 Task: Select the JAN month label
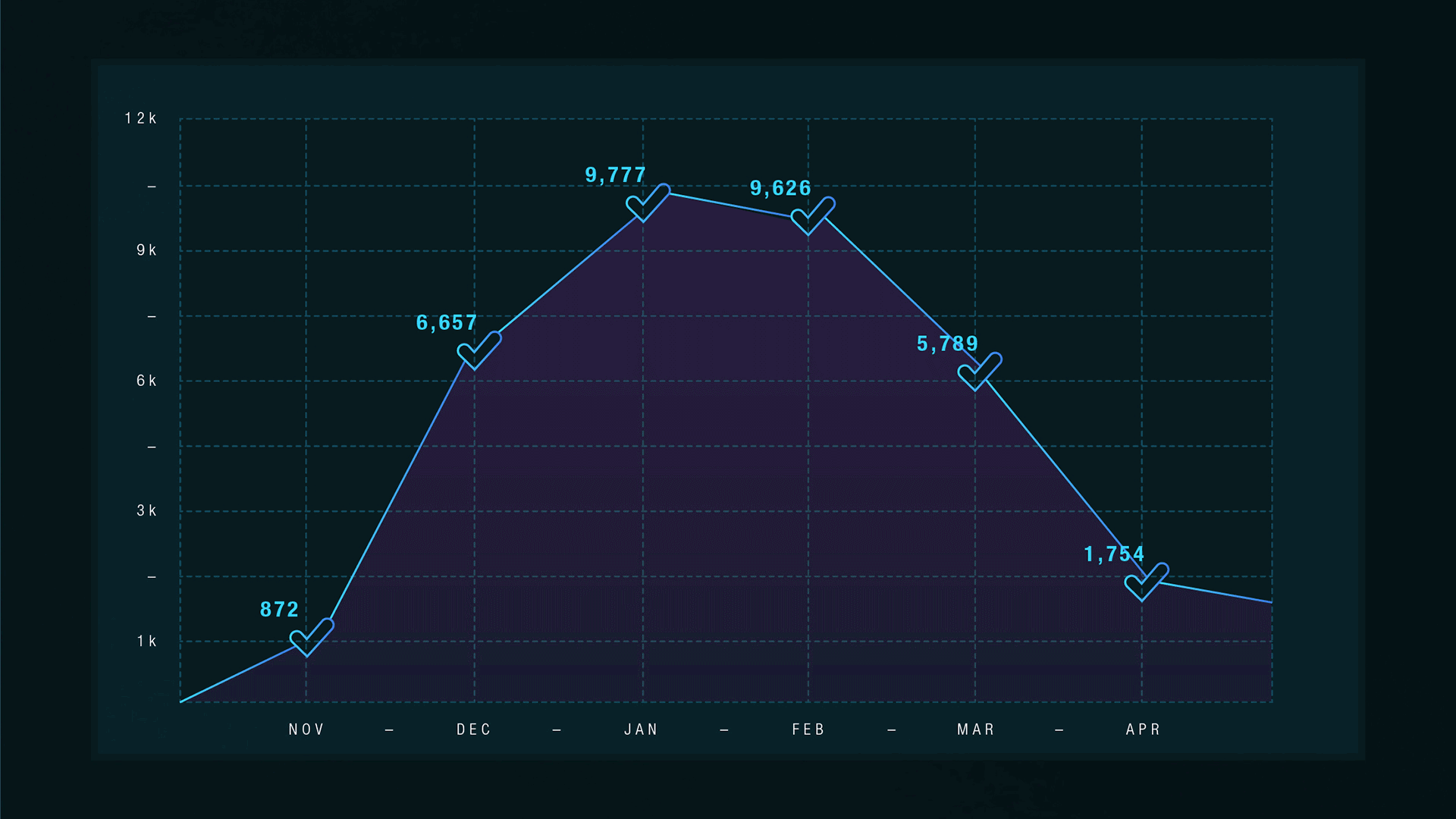click(642, 730)
